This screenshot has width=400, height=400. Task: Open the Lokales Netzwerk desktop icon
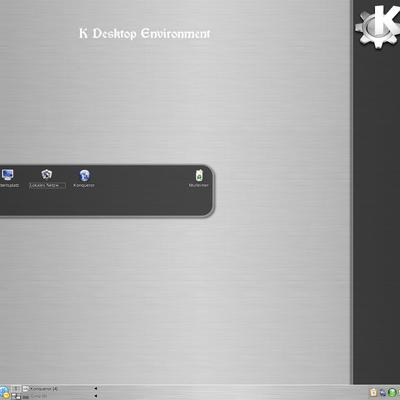(47, 174)
